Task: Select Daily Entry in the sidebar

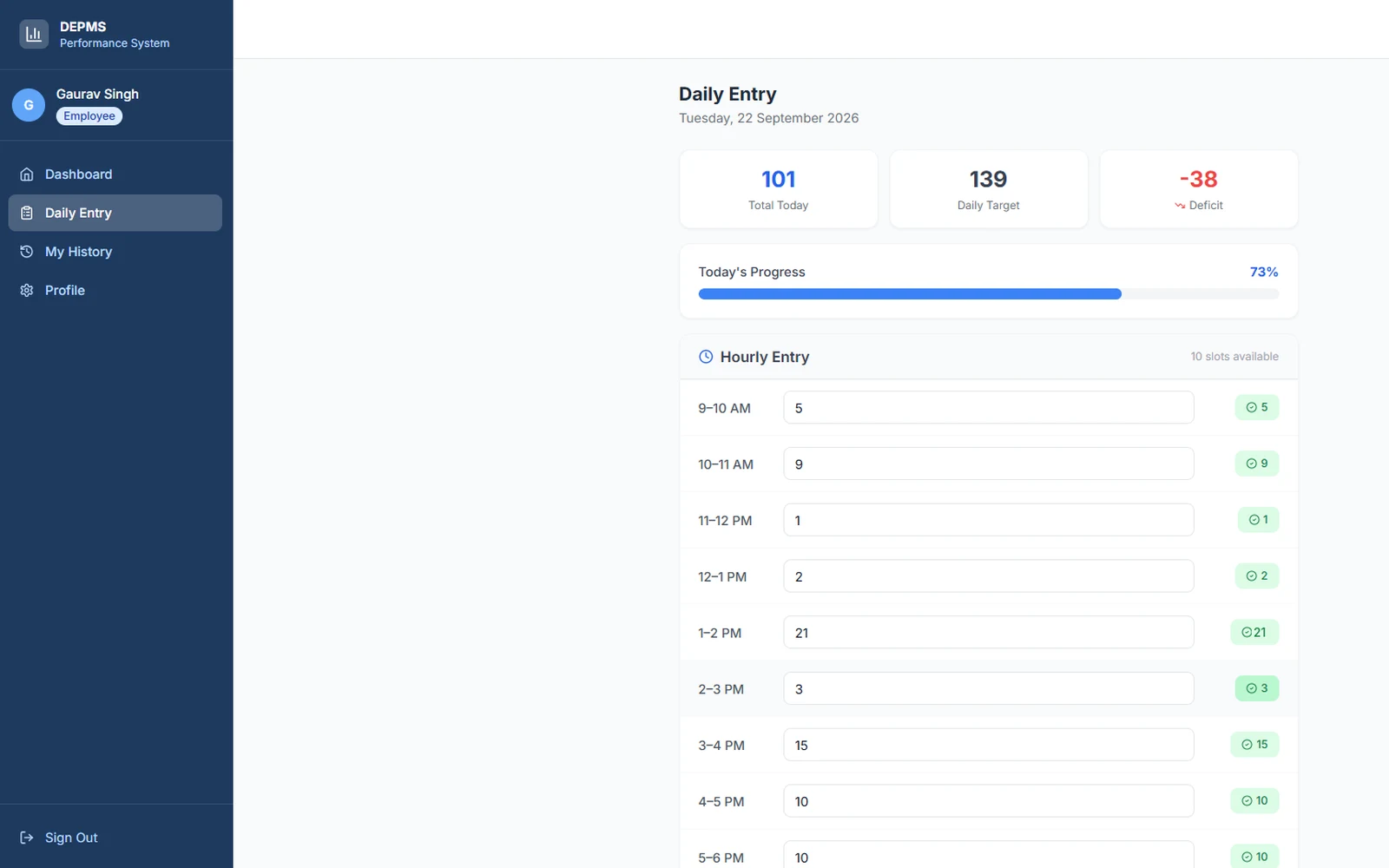Action: point(115,213)
